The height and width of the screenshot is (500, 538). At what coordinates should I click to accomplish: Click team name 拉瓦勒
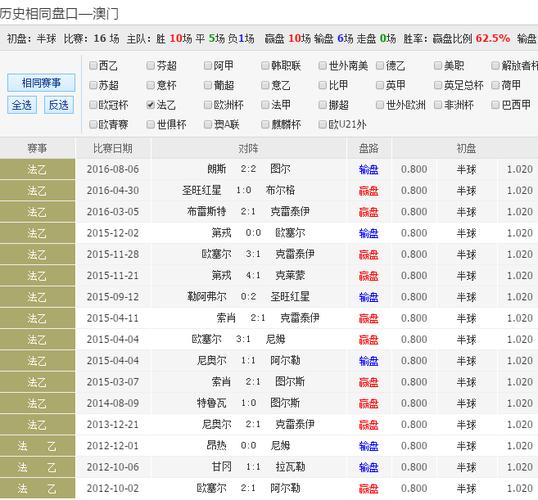tap(290, 467)
